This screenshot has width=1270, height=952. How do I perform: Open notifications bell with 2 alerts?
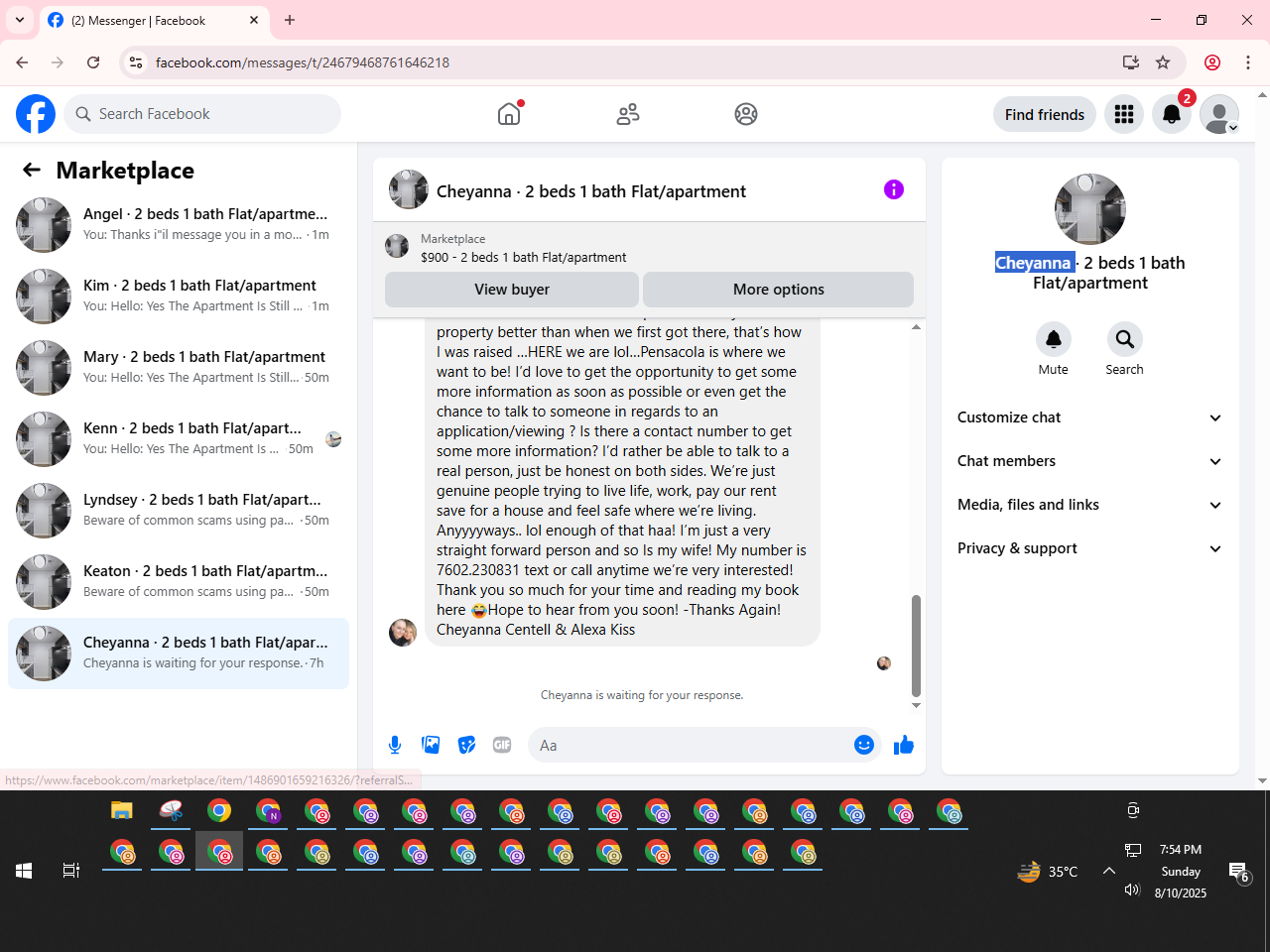pos(1172,114)
